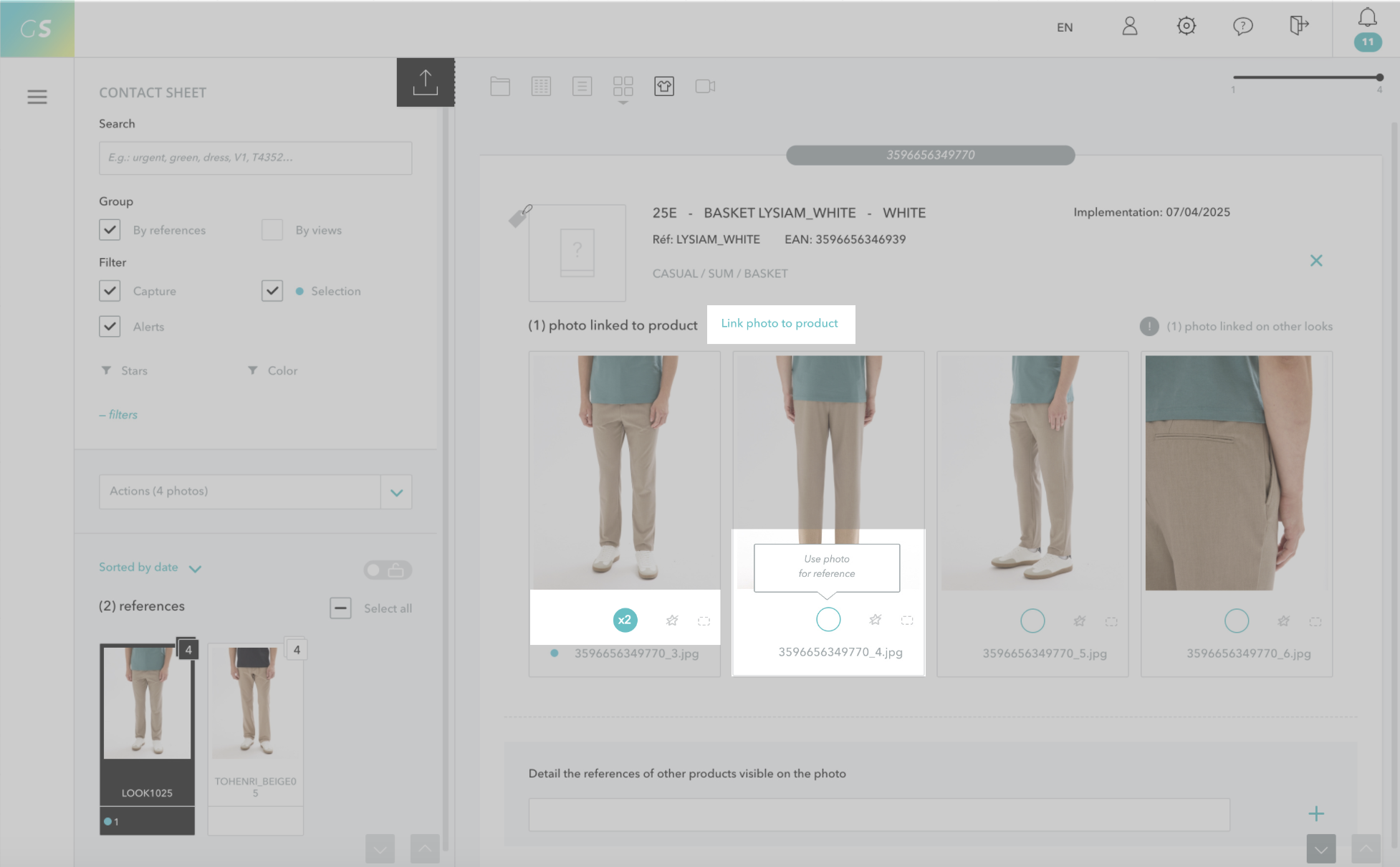This screenshot has height=867, width=1400.
Task: Click the plus icon to add reference
Action: [1315, 813]
